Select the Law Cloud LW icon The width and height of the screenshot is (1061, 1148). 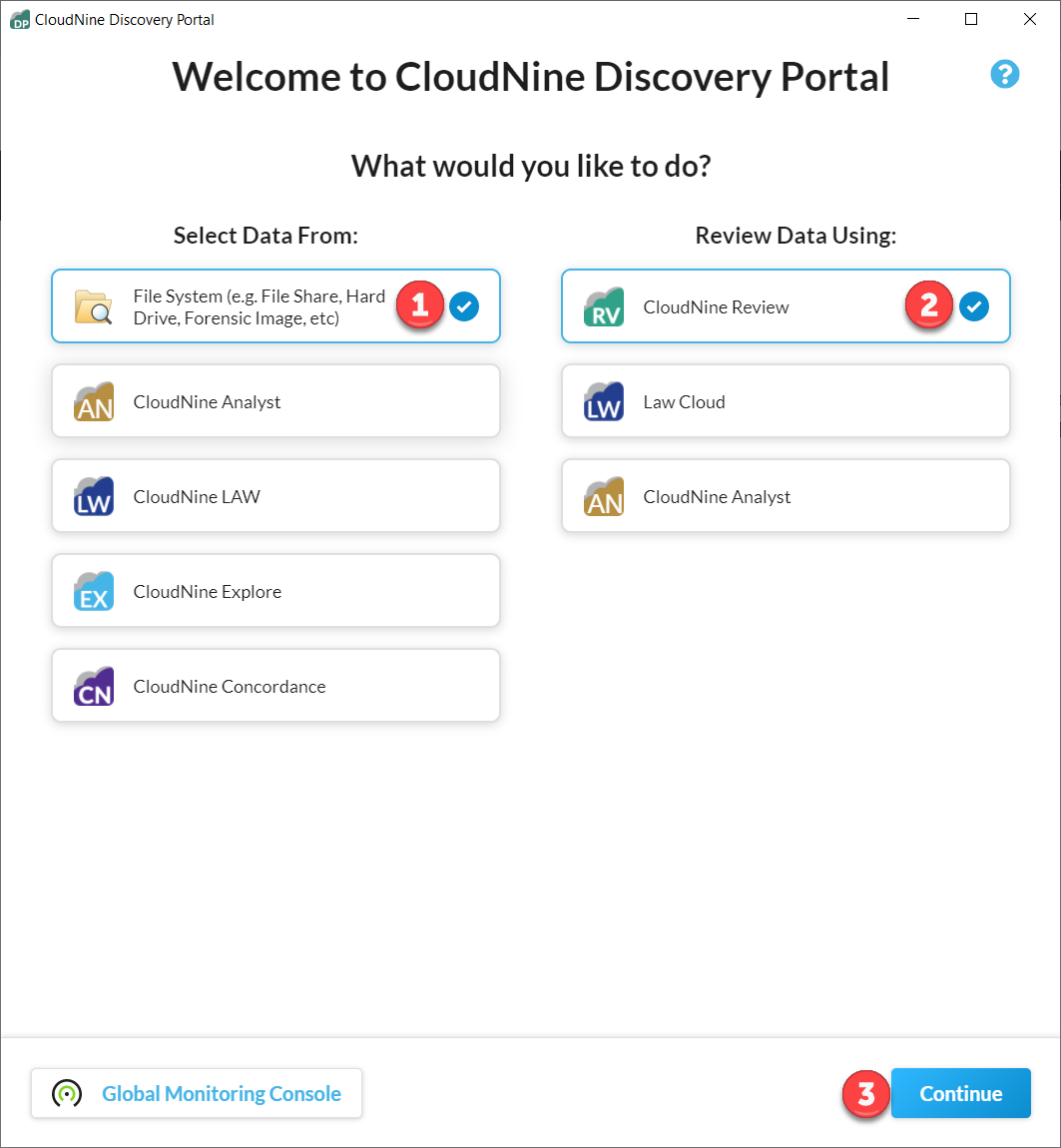tap(603, 400)
